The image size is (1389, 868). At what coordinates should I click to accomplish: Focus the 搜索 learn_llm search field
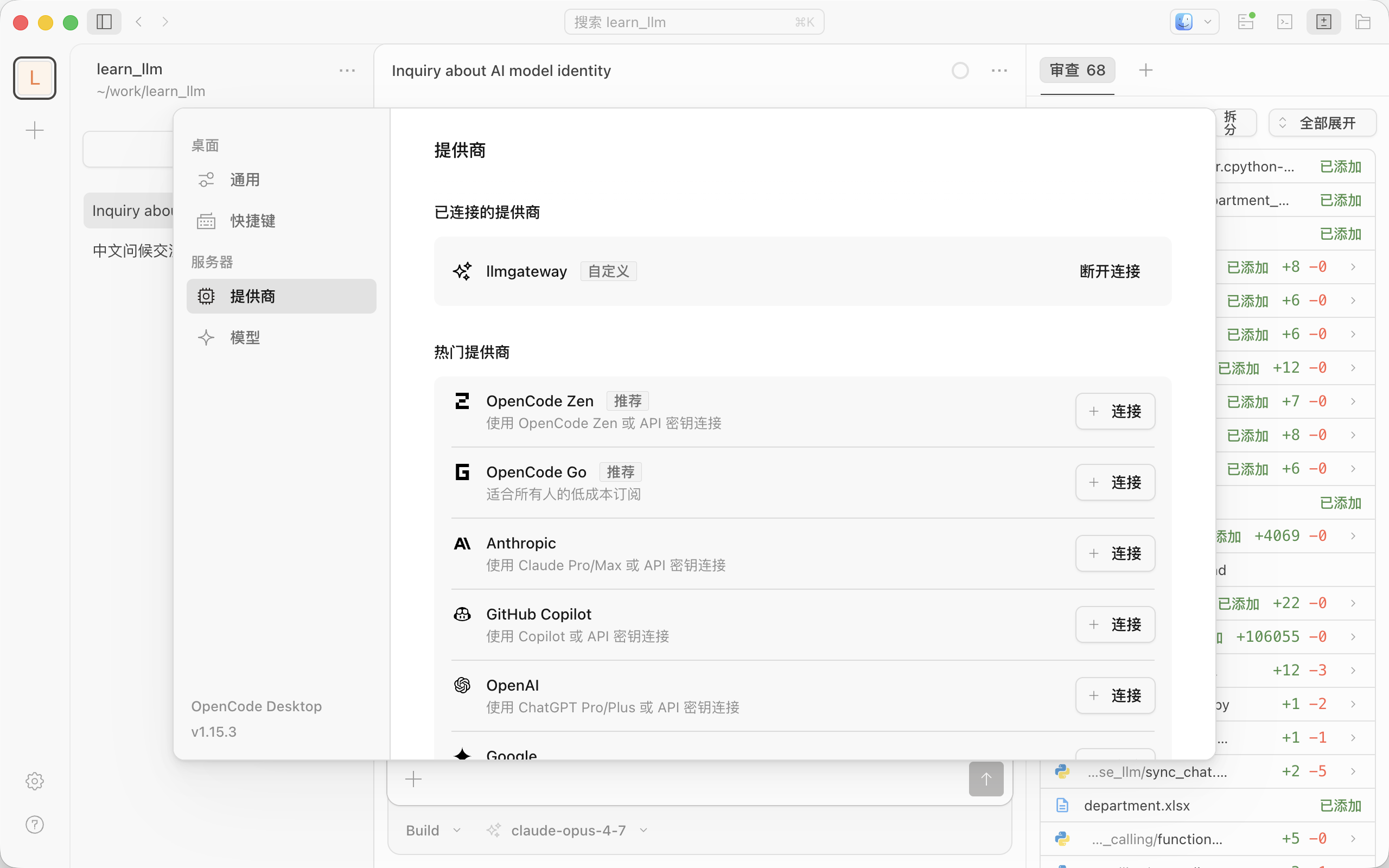coord(694,22)
